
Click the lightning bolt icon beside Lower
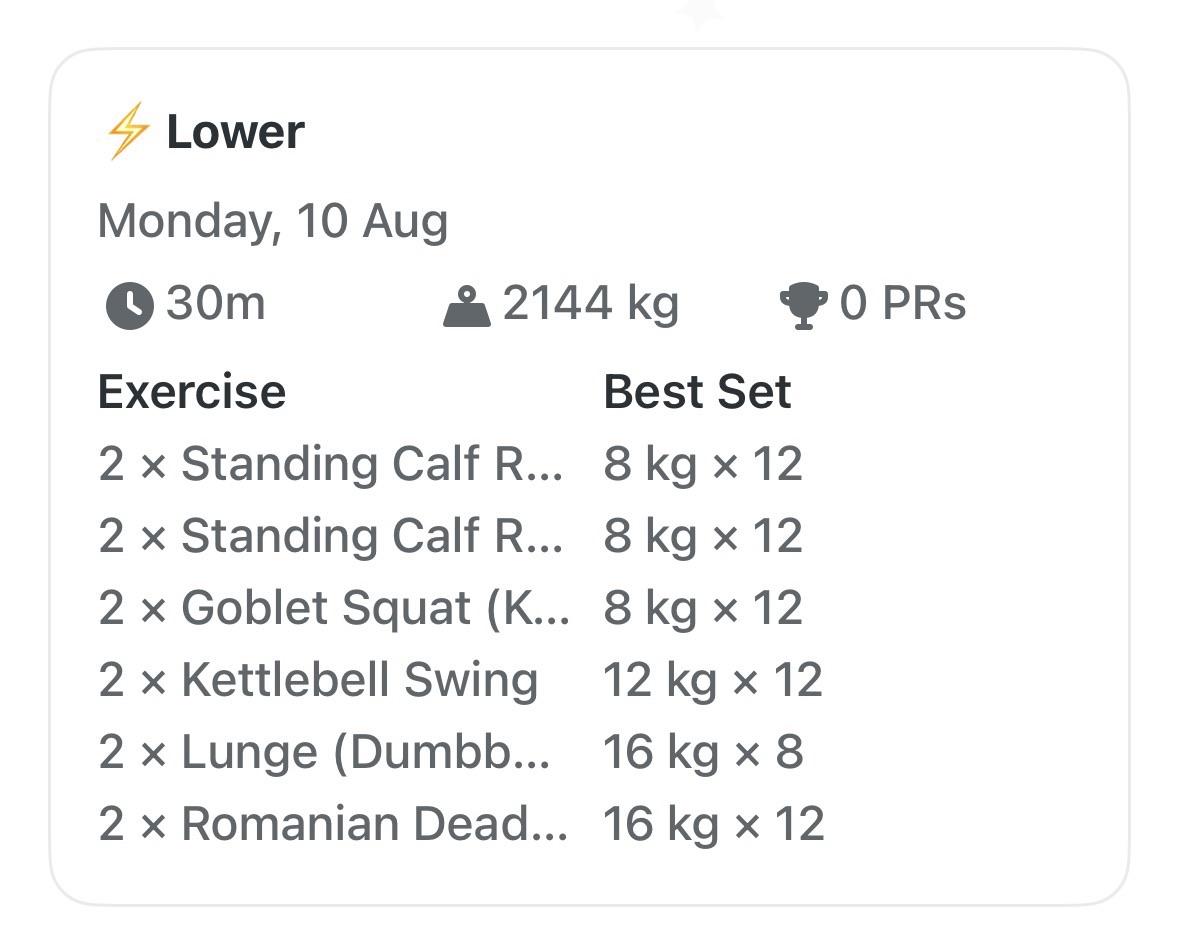(x=129, y=131)
